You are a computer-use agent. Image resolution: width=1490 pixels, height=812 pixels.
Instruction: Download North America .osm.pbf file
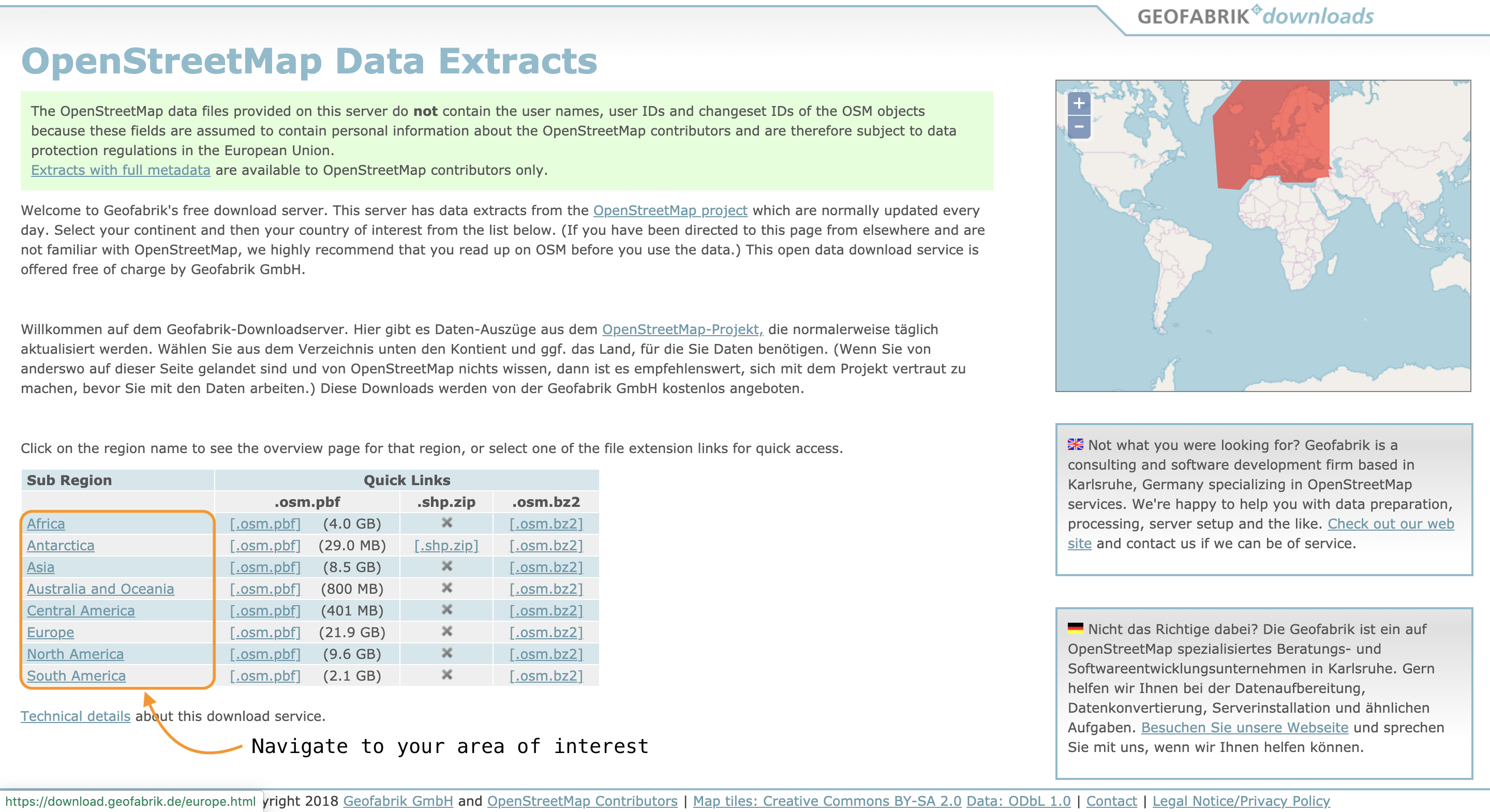[265, 654]
